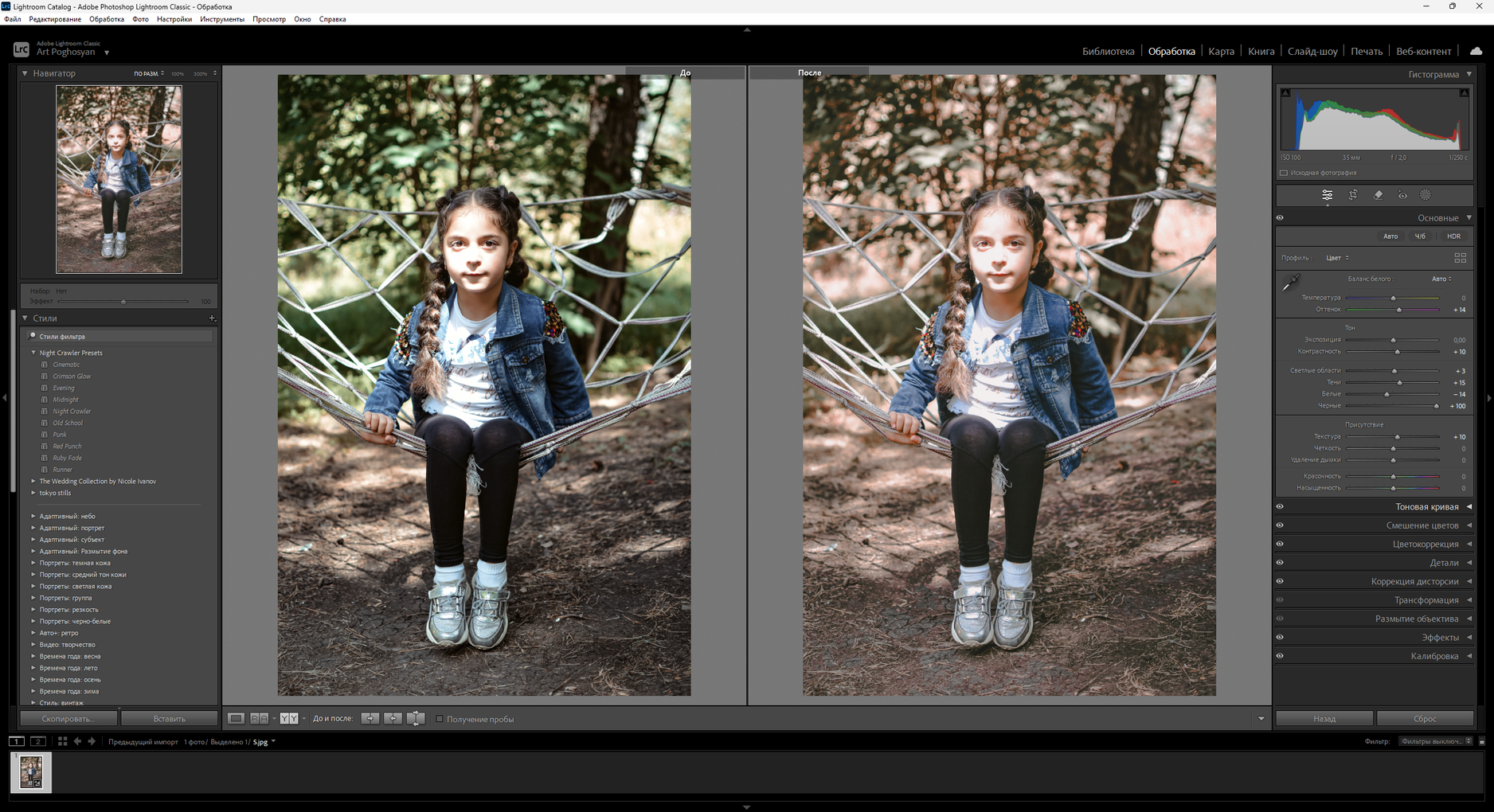Click the preset filter search icon
Image resolution: width=1494 pixels, height=812 pixels.
[32, 336]
